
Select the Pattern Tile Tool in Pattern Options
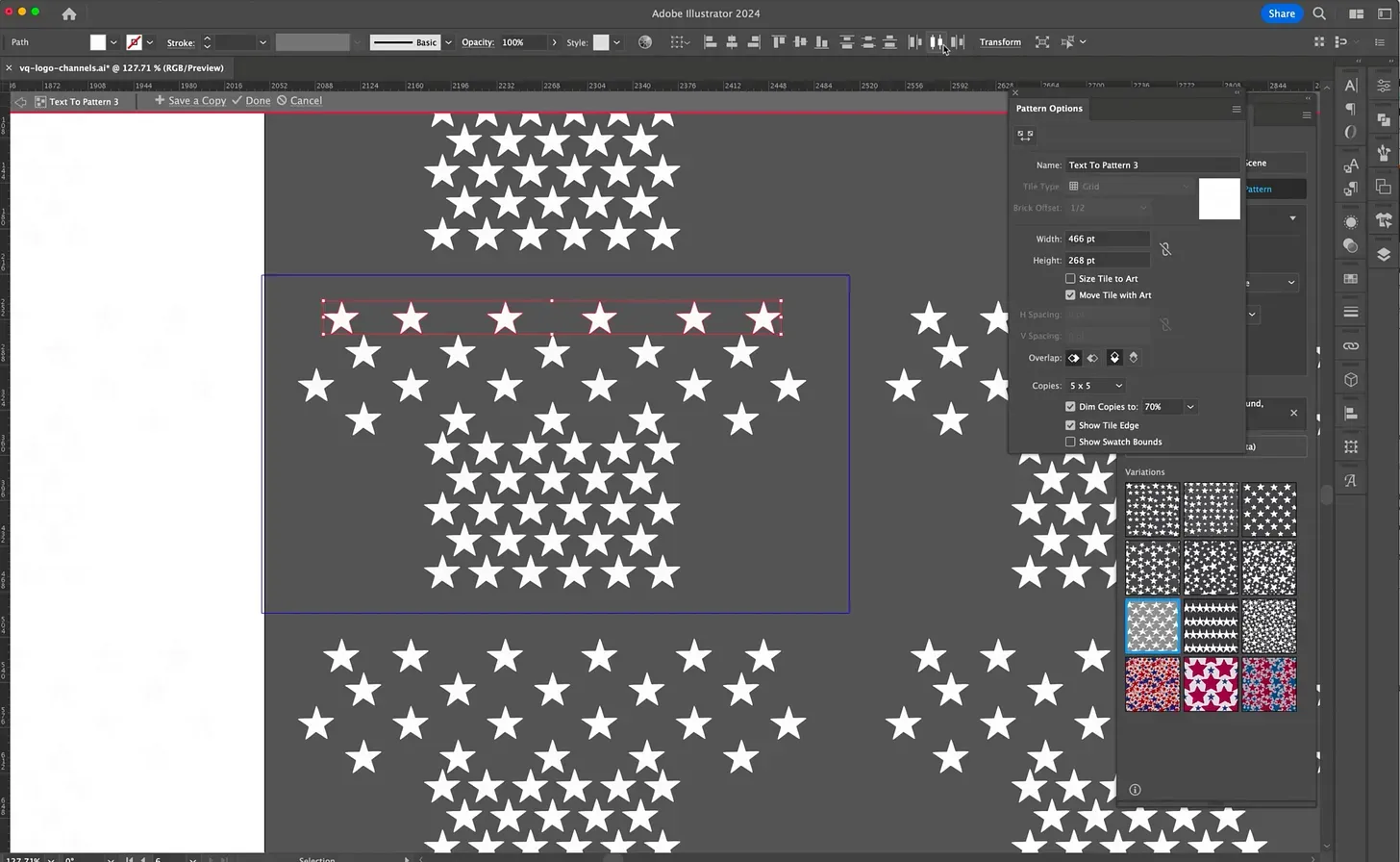click(x=1025, y=135)
